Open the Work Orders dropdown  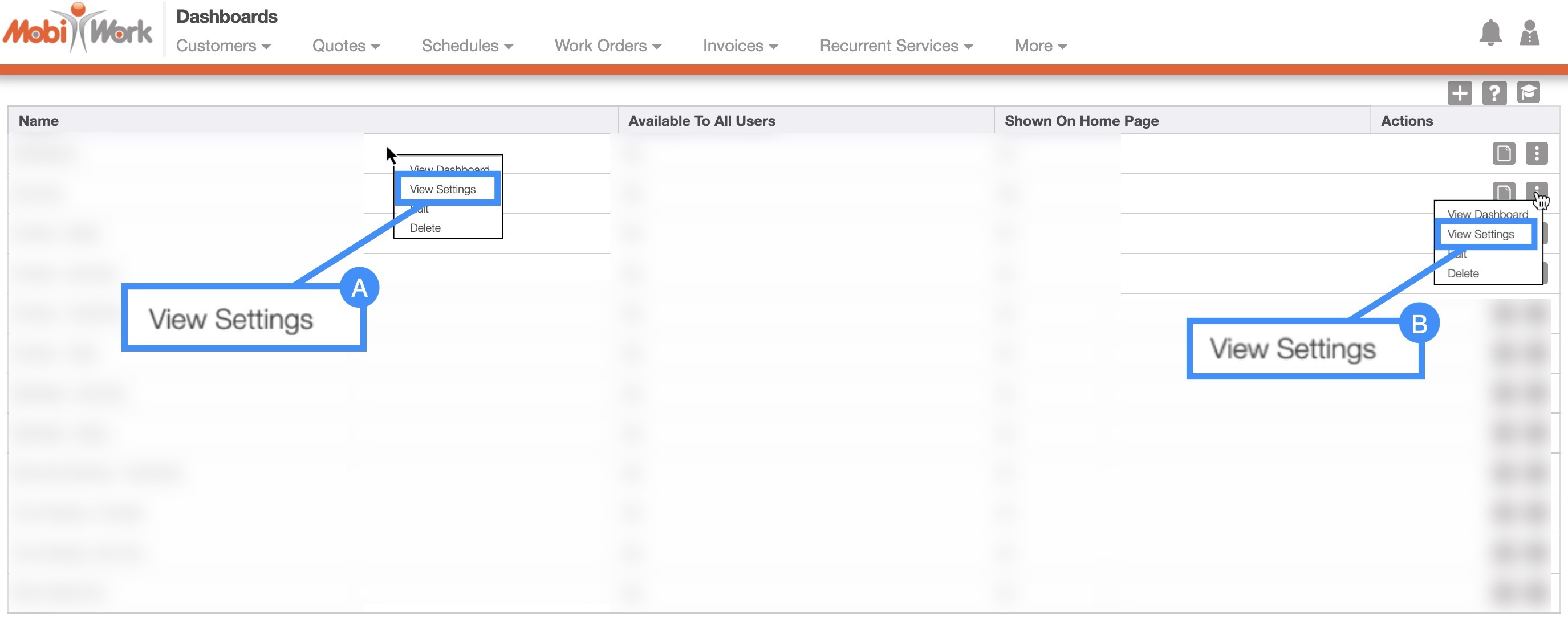tap(607, 46)
